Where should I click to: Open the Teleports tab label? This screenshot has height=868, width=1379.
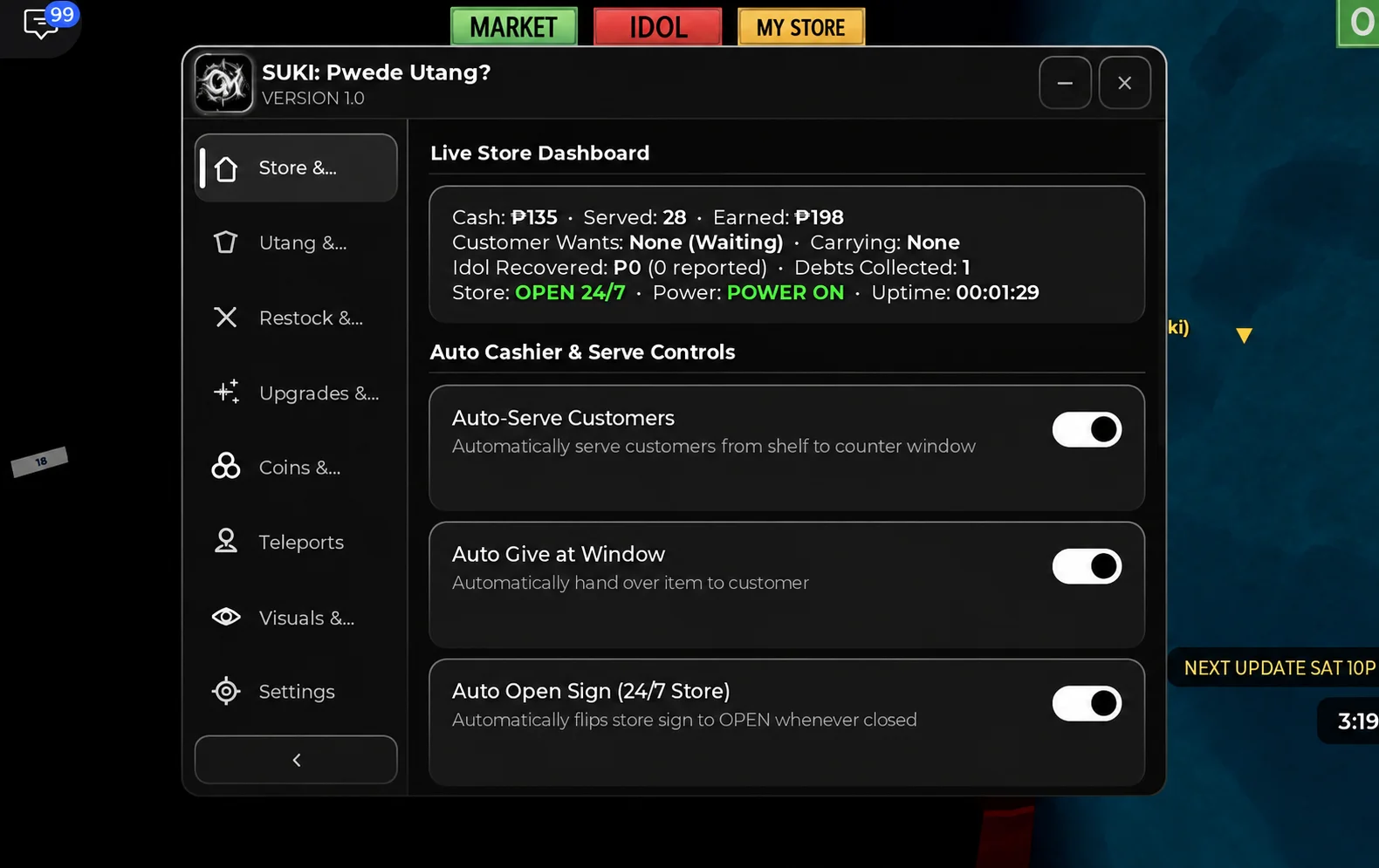coord(301,543)
